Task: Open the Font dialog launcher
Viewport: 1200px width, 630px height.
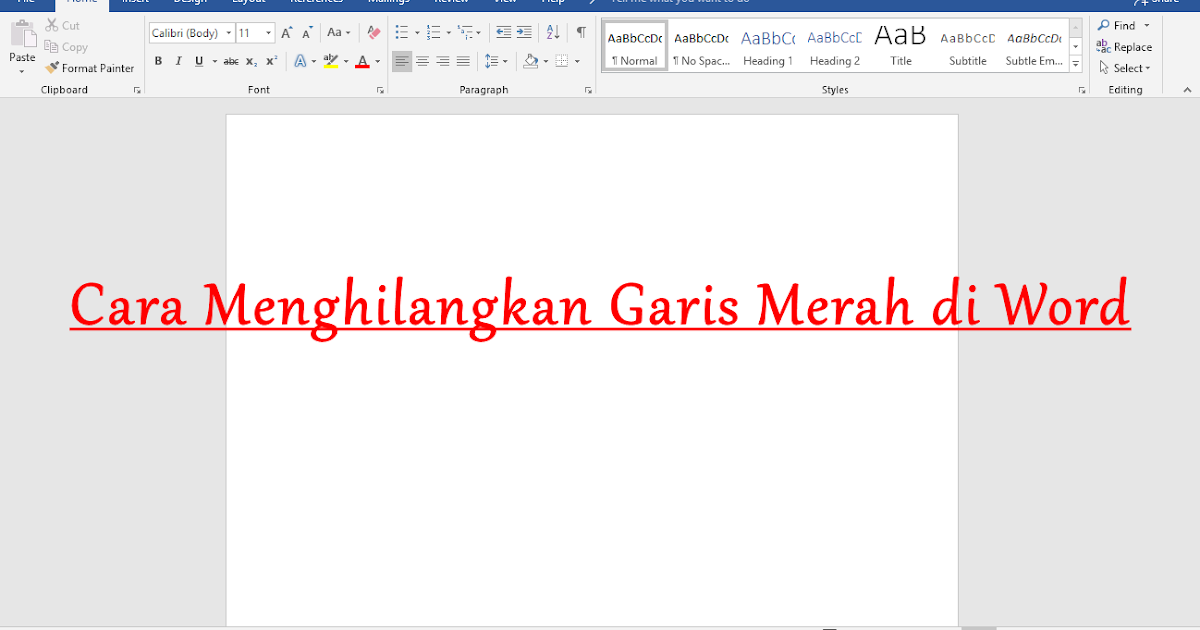Action: (x=380, y=90)
